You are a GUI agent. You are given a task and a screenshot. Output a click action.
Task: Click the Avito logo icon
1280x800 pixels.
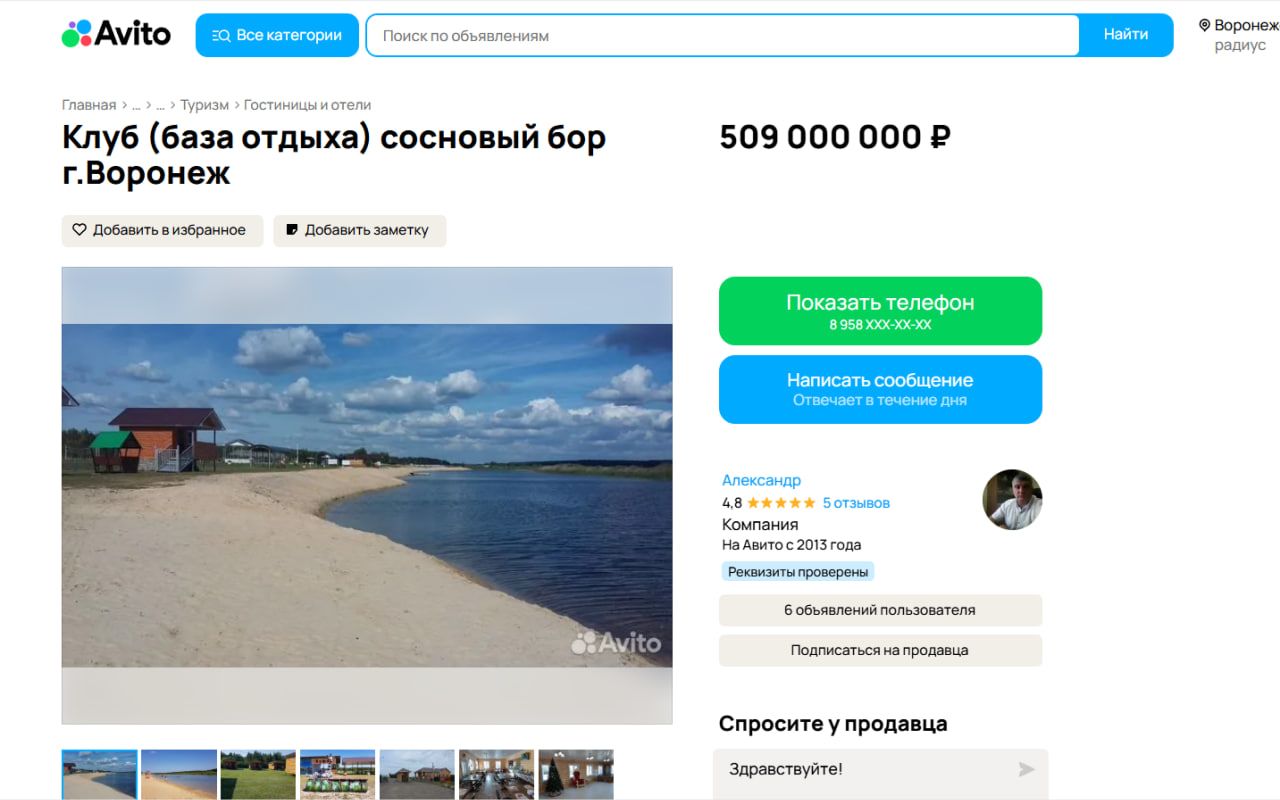click(x=78, y=33)
